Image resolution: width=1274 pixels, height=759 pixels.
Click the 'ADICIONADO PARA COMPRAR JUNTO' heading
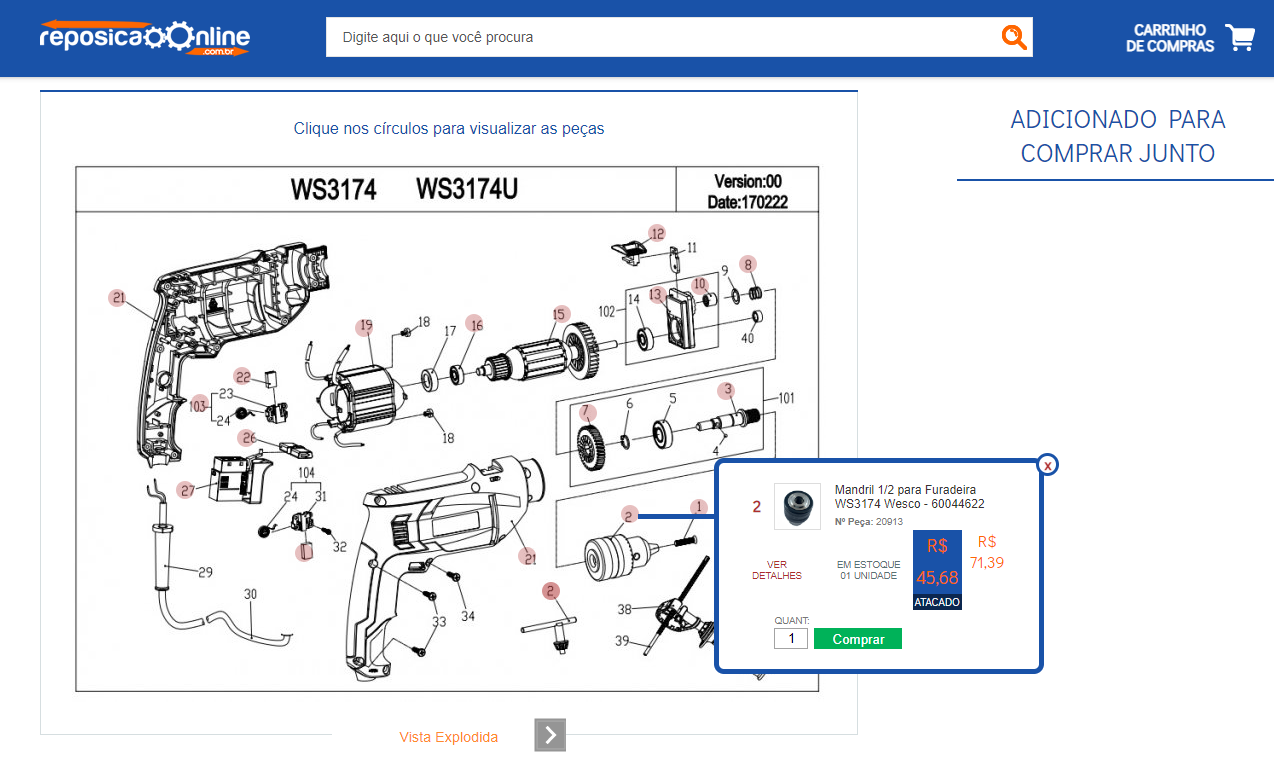pos(1117,136)
